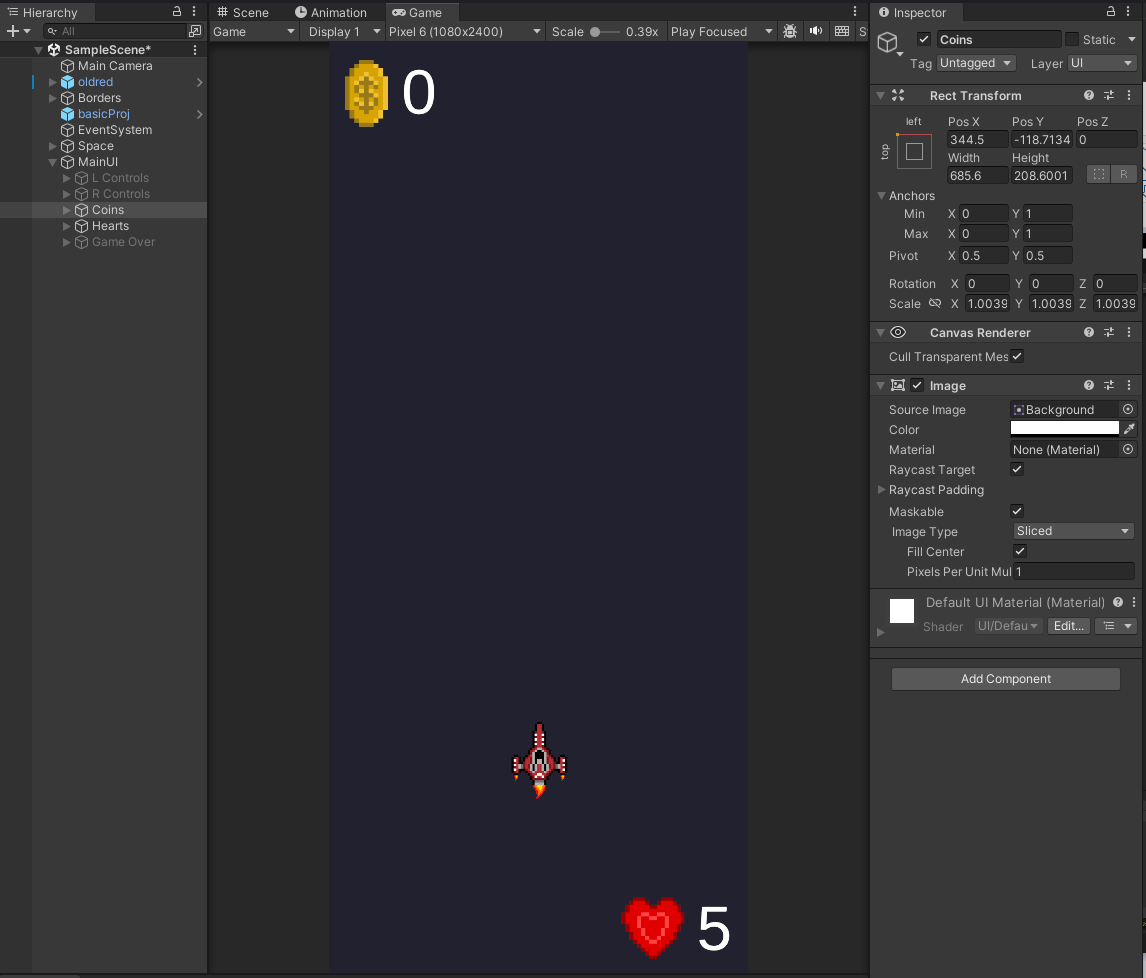Open the Animation tab
The width and height of the screenshot is (1146, 978).
tap(333, 12)
